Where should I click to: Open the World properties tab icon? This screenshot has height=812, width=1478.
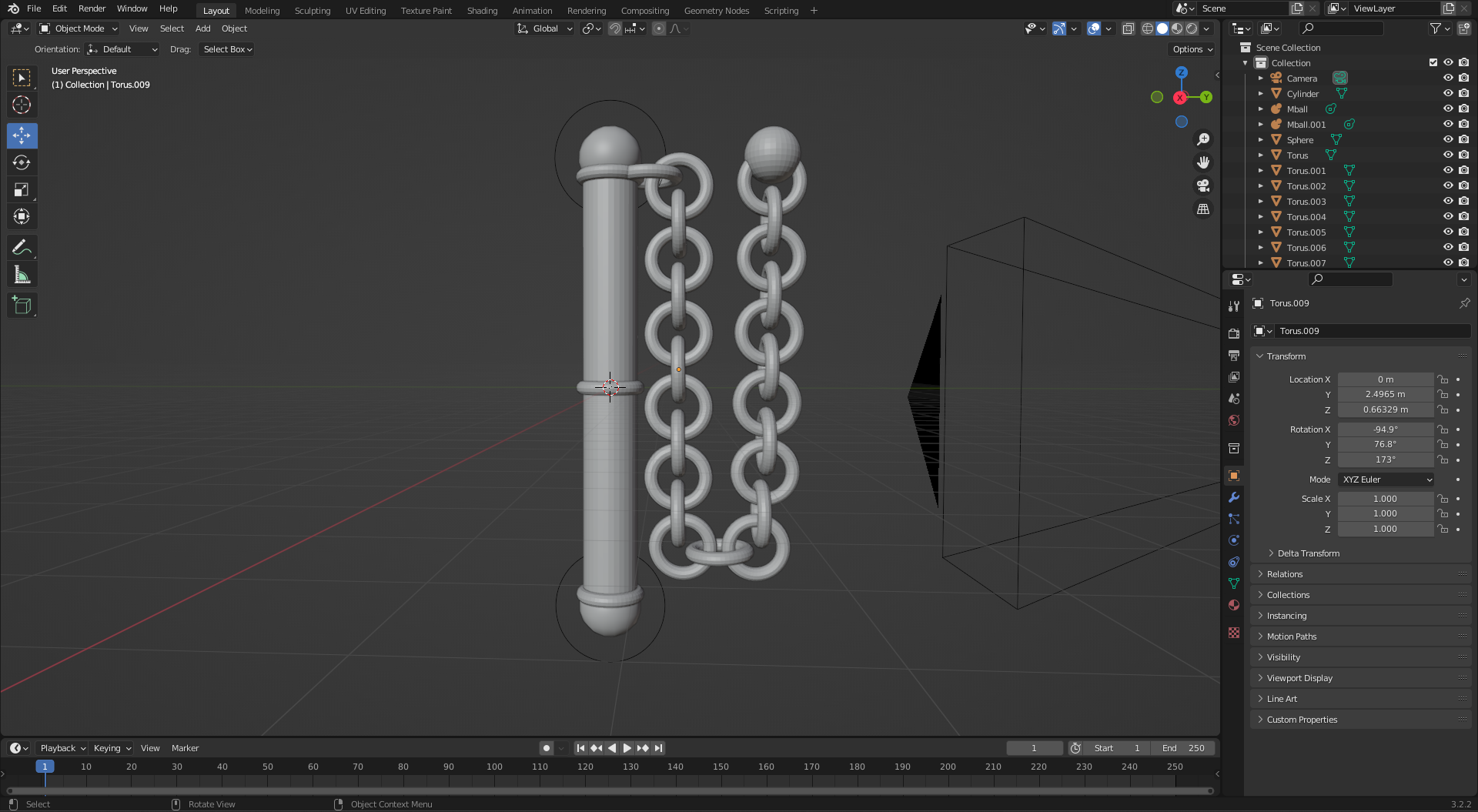[x=1234, y=420]
